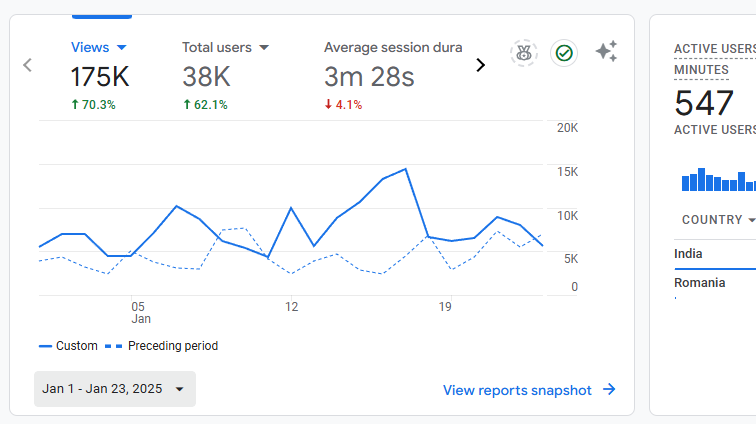Open the View reports snapshot link

(x=517, y=390)
